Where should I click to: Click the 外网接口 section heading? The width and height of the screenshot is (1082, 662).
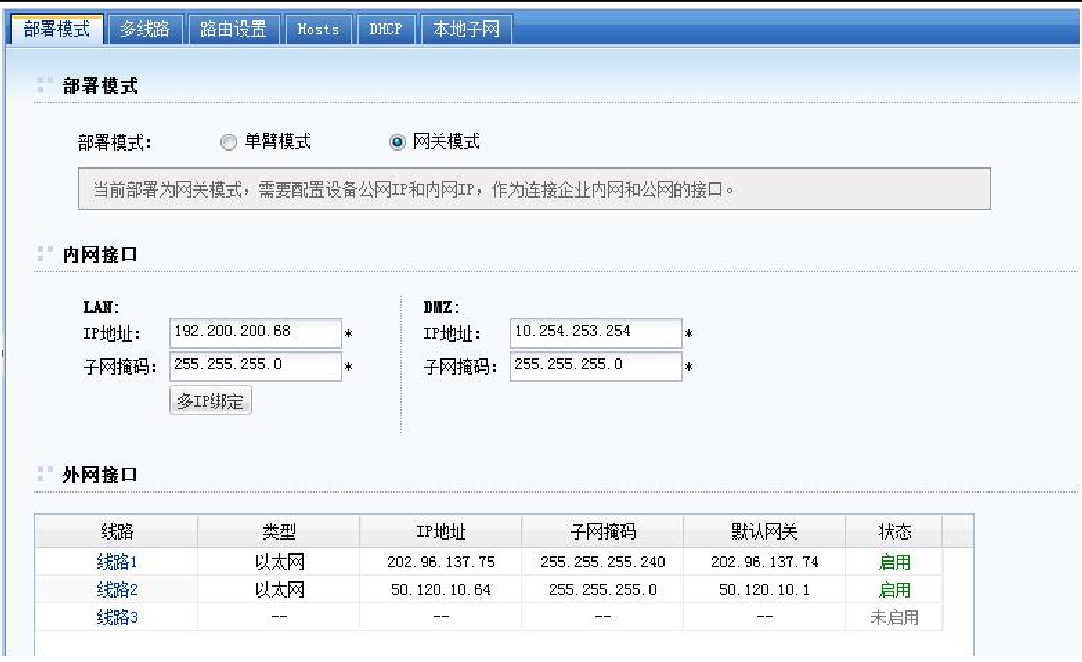(100, 475)
